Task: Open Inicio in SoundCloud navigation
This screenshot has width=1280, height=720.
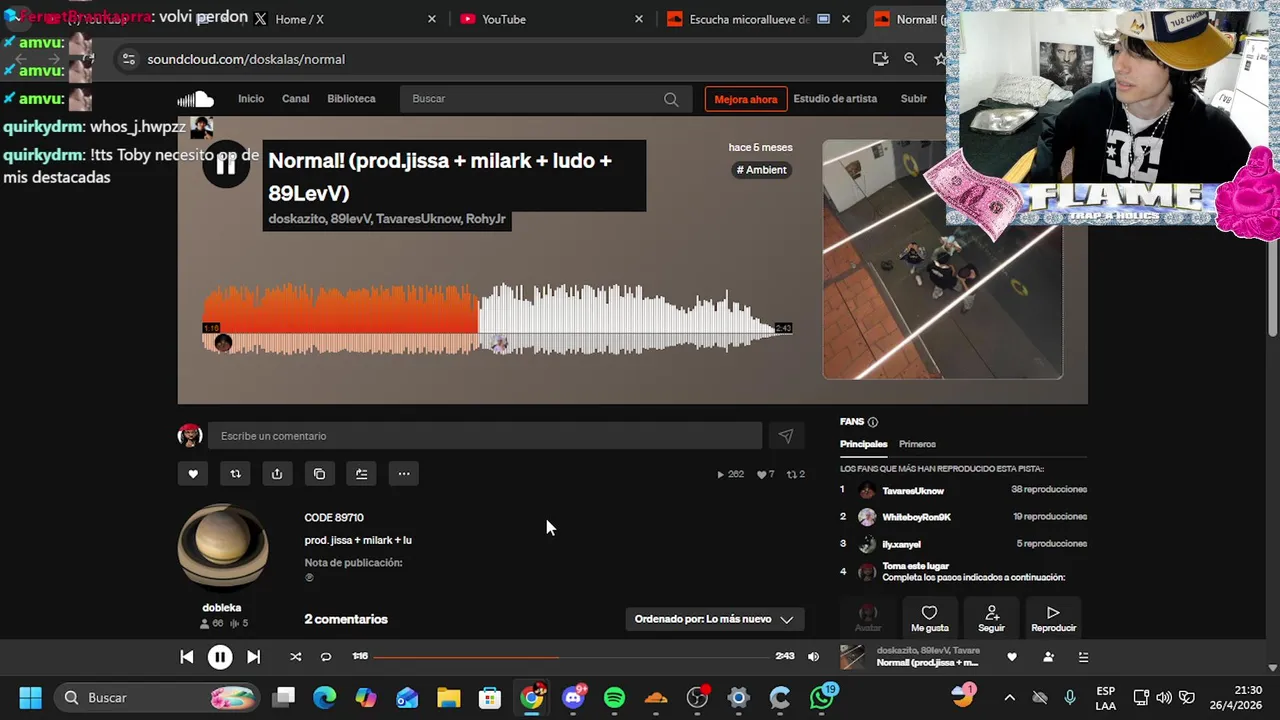Action: [251, 99]
